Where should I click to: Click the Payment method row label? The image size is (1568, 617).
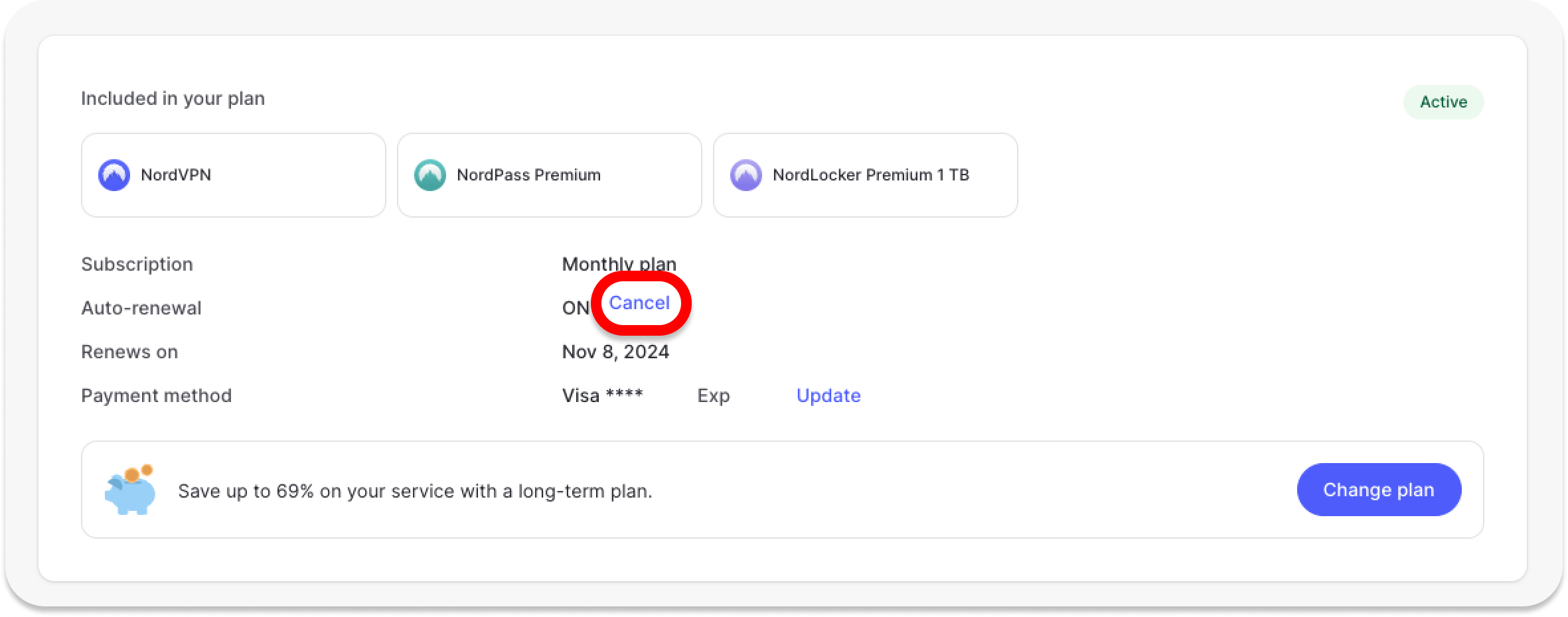(156, 395)
